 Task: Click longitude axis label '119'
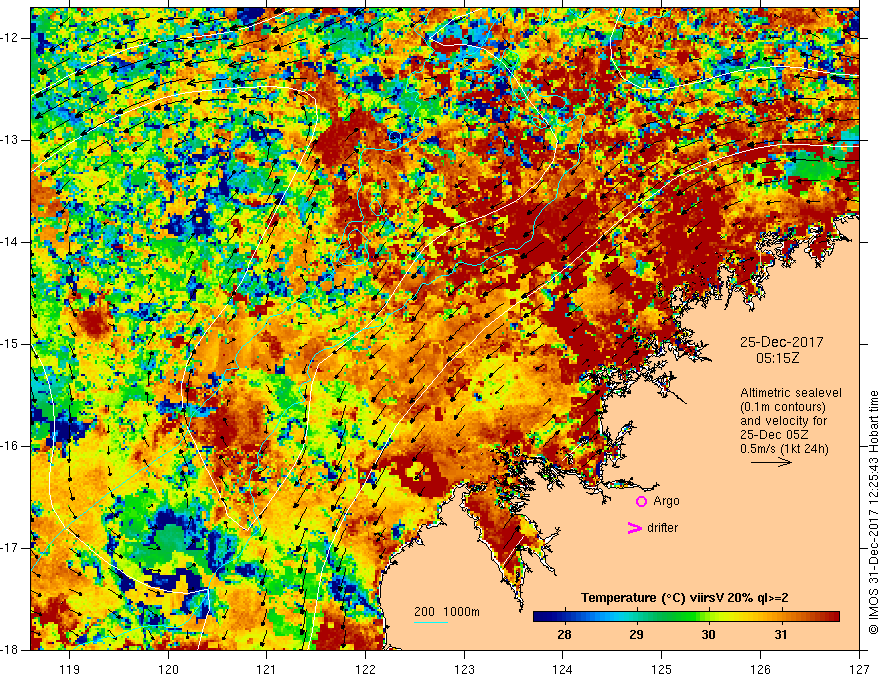click(70, 669)
